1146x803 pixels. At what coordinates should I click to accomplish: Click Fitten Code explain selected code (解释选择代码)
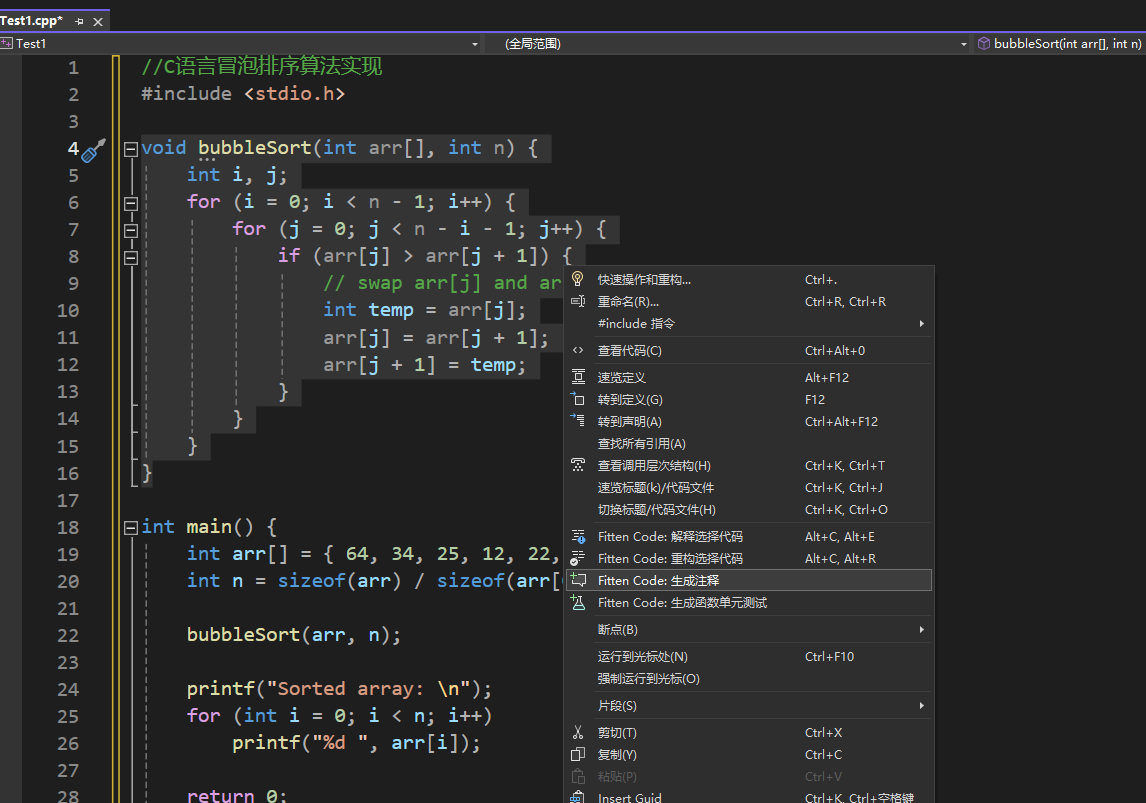pyautogui.click(x=670, y=537)
